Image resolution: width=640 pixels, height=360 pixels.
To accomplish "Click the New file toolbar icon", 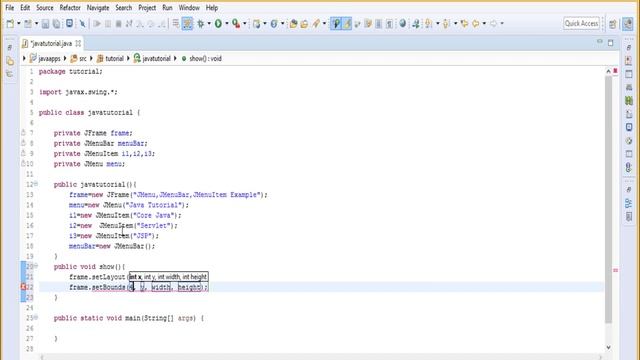I will [x=10, y=24].
